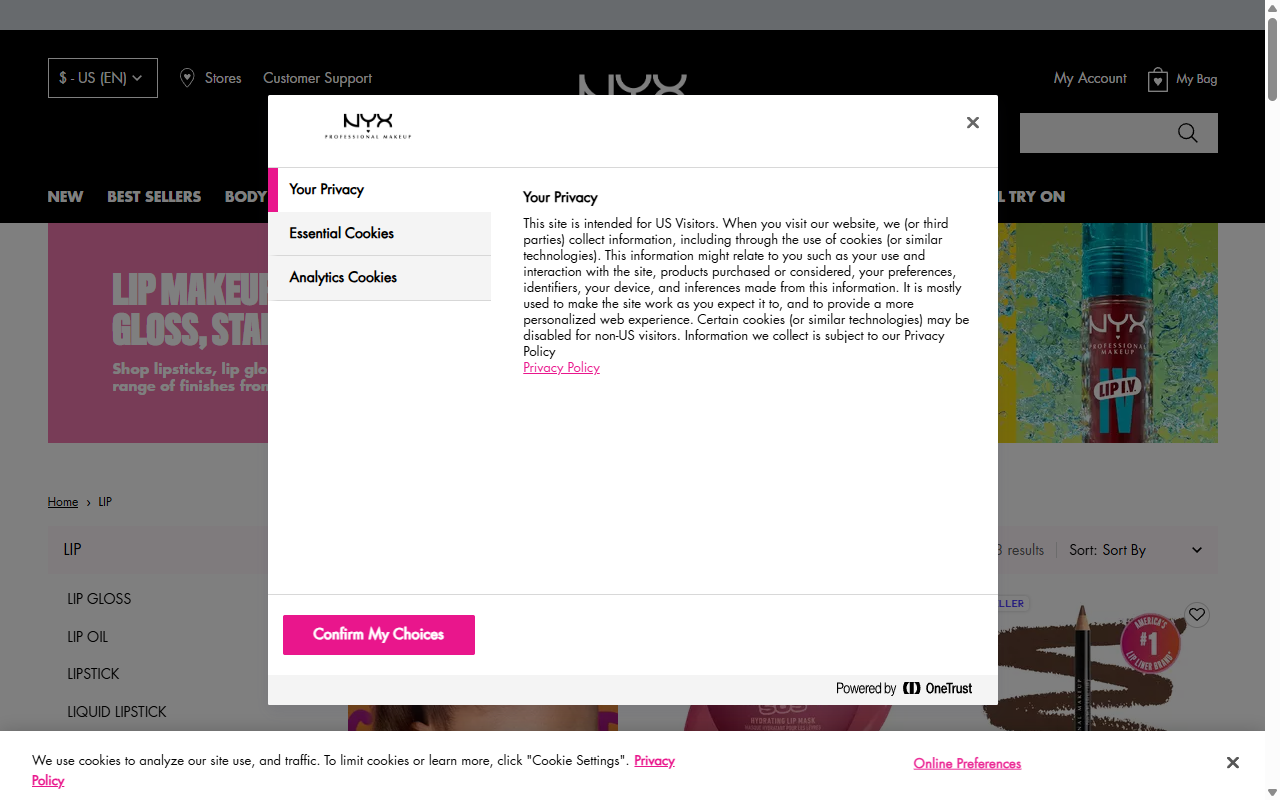Click the My Bag label
1280x800 pixels.
pos(1197,79)
